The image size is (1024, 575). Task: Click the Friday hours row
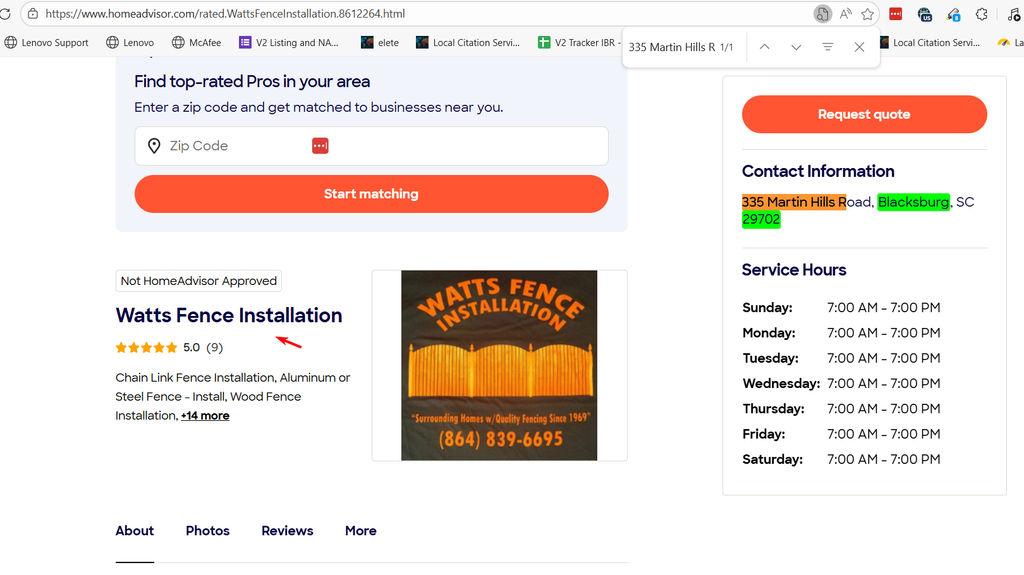point(841,434)
